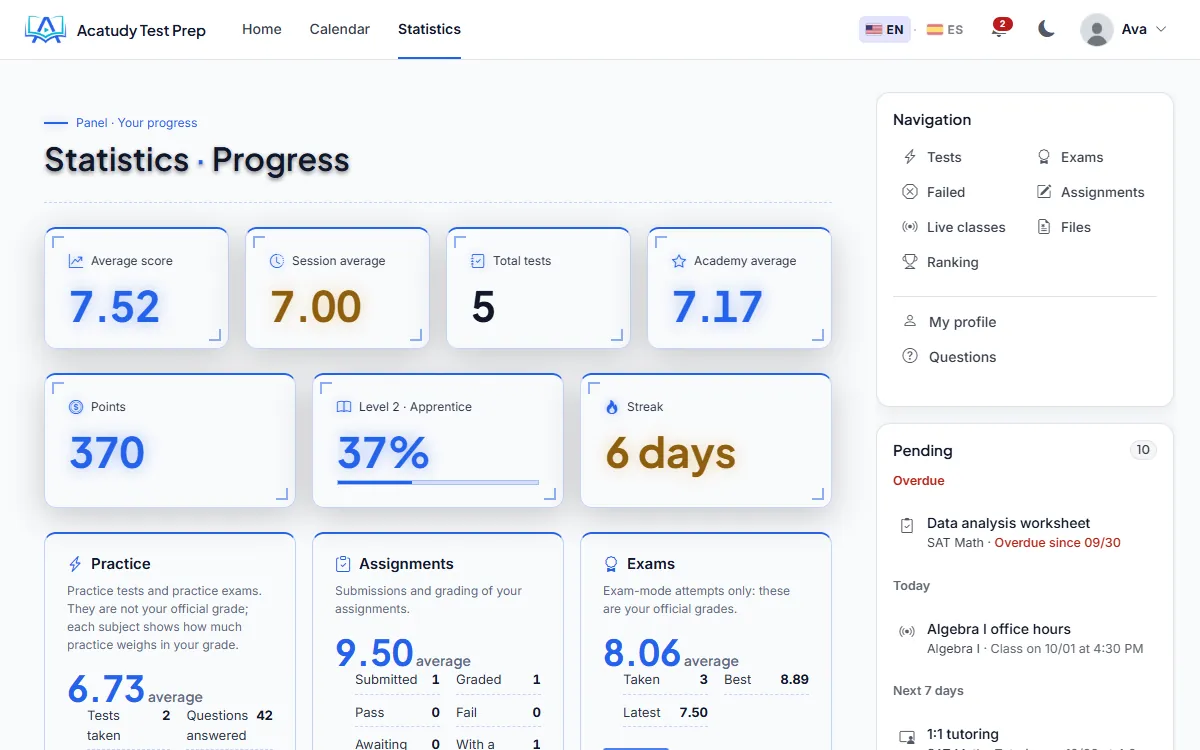The height and width of the screenshot is (750, 1200).
Task: Select the Statistics tab
Action: point(429,29)
